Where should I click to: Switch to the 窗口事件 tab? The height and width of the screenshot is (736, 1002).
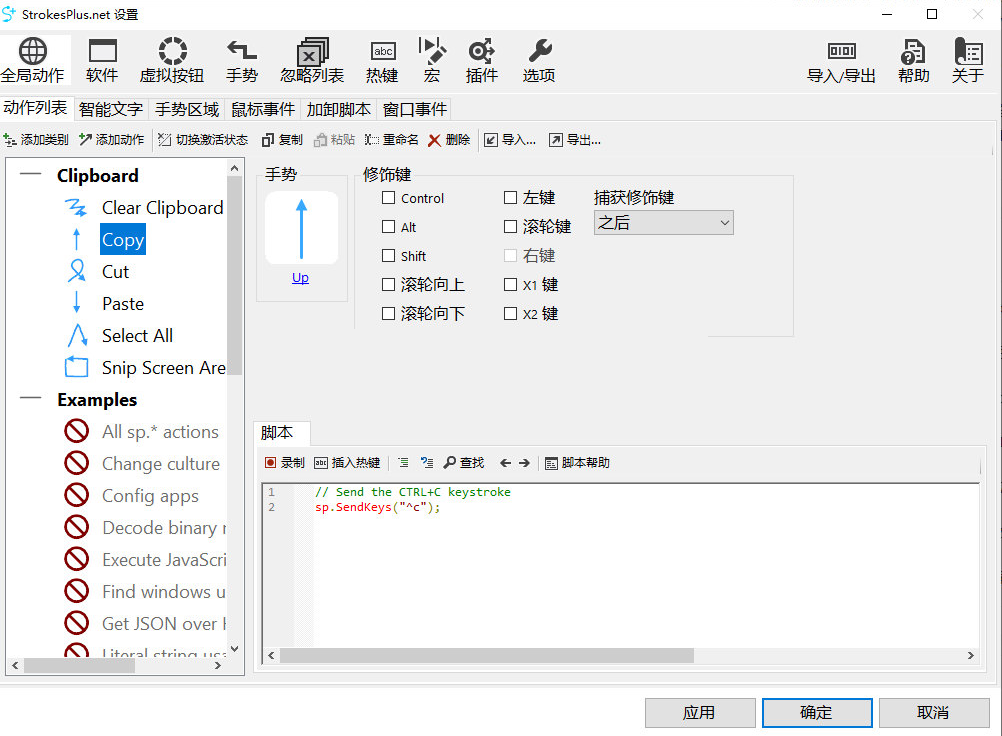(413, 109)
